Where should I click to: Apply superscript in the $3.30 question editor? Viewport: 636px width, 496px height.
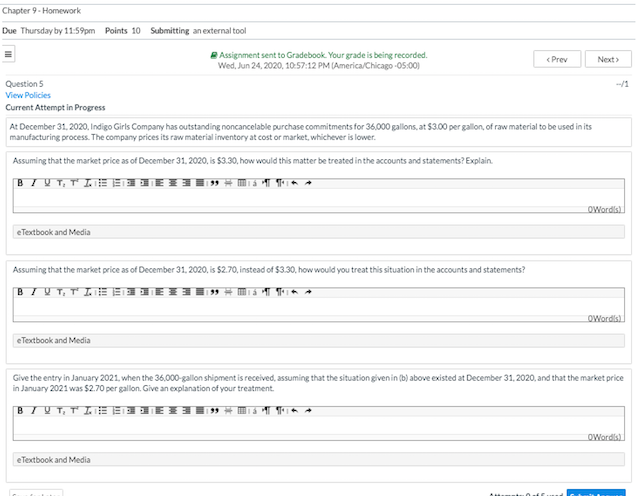click(74, 183)
